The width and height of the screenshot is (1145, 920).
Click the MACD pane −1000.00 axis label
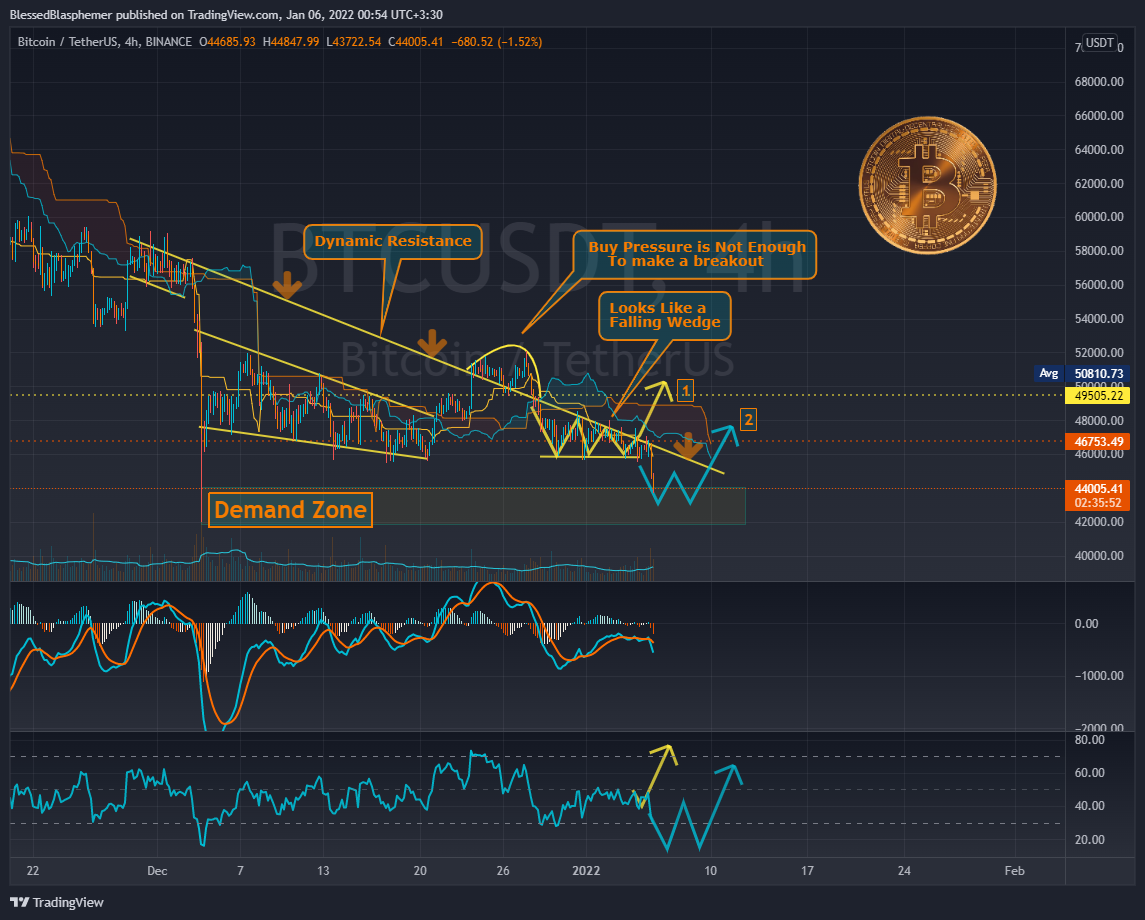pos(1098,675)
